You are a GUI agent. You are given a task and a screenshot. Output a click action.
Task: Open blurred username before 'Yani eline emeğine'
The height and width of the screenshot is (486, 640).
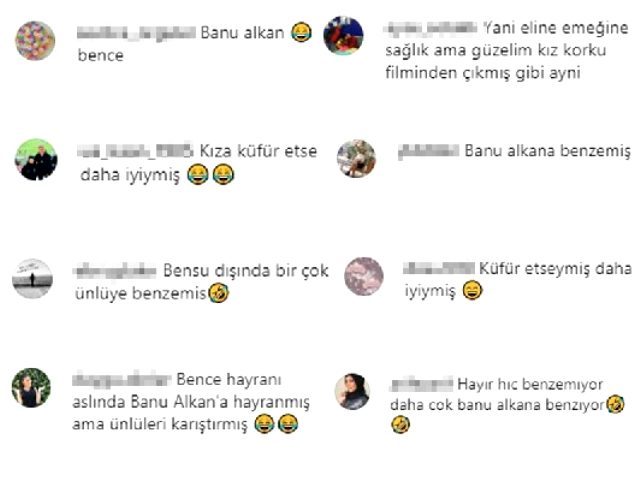pyautogui.click(x=432, y=28)
